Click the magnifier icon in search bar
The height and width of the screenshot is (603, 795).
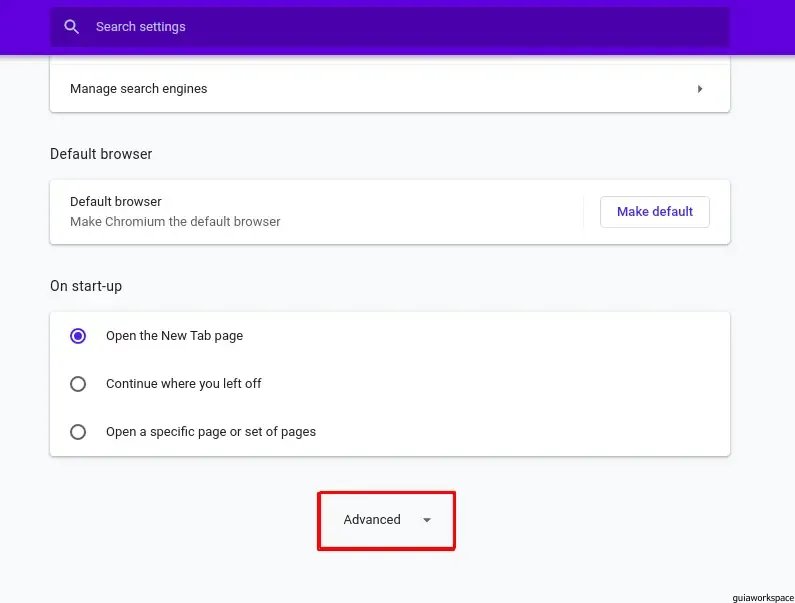point(71,27)
